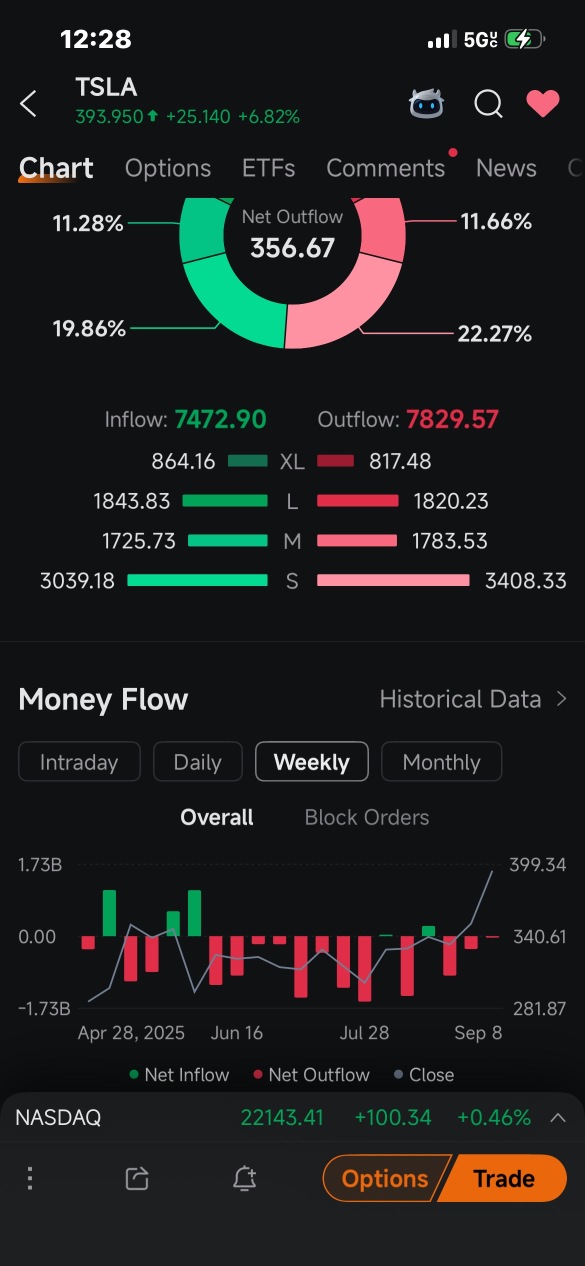Open the three-dot more menu
Image resolution: width=585 pixels, height=1266 pixels.
click(30, 1178)
